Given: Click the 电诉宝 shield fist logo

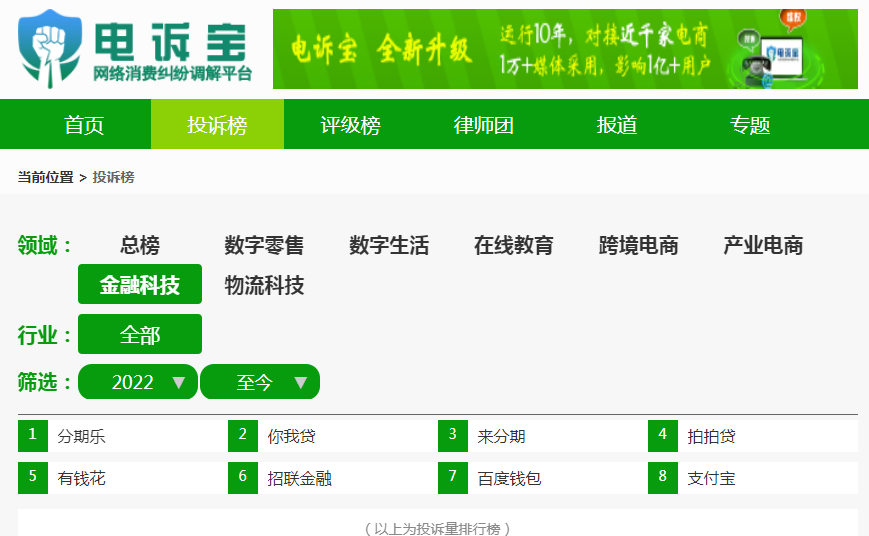Looking at the screenshot, I should click(x=50, y=49).
